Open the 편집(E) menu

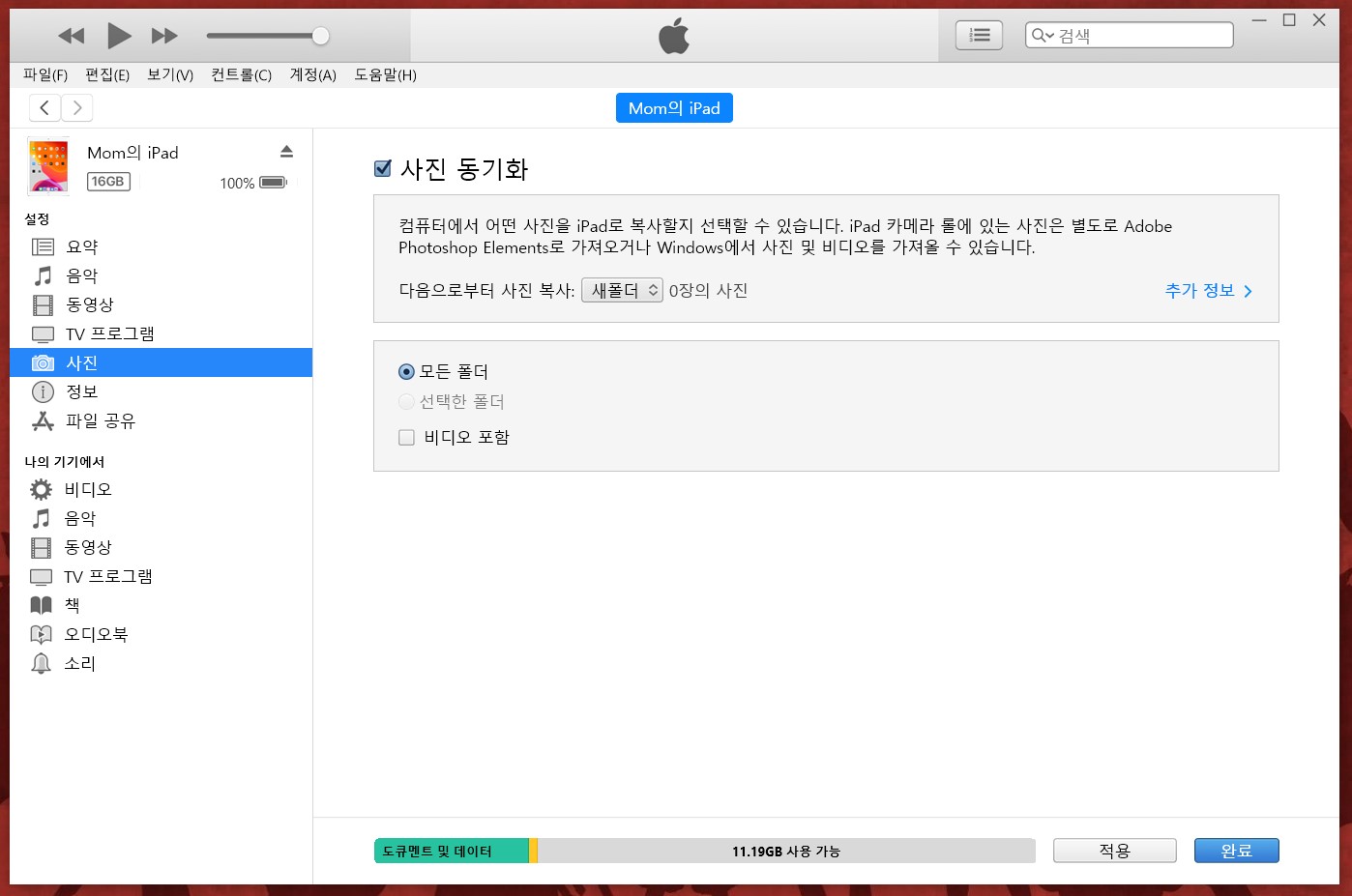[107, 74]
